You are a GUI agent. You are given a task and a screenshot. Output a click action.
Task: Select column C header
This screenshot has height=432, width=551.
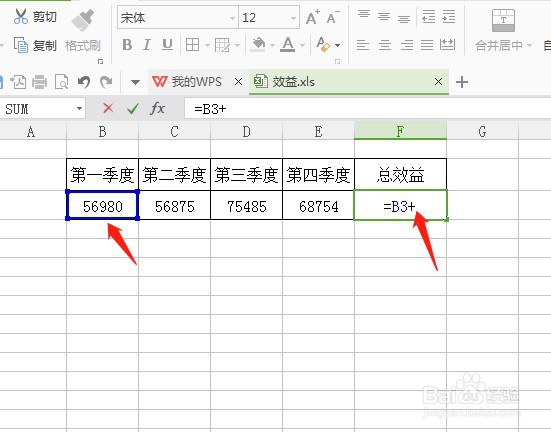tap(174, 132)
